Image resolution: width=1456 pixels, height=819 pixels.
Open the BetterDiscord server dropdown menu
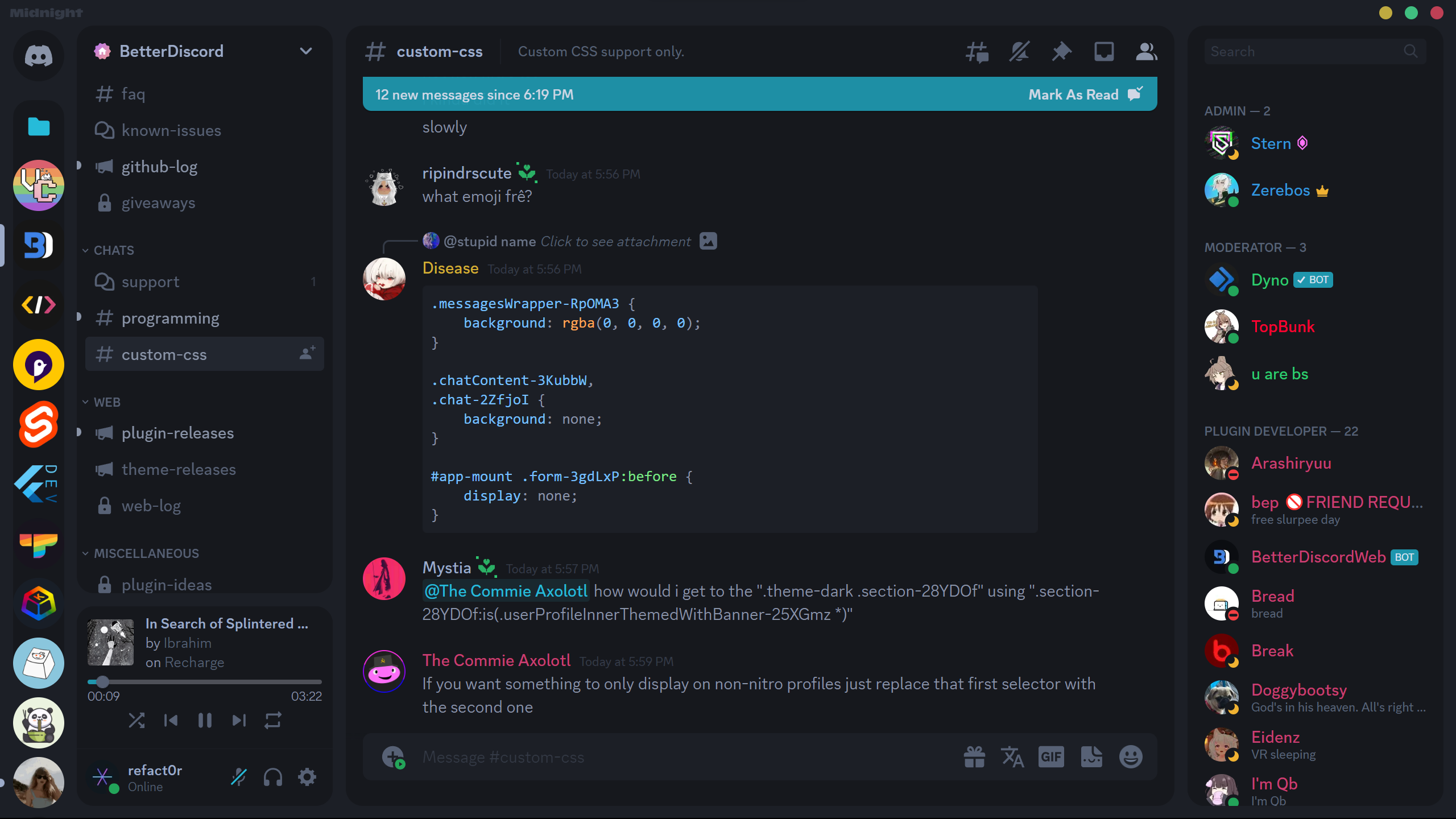point(306,51)
